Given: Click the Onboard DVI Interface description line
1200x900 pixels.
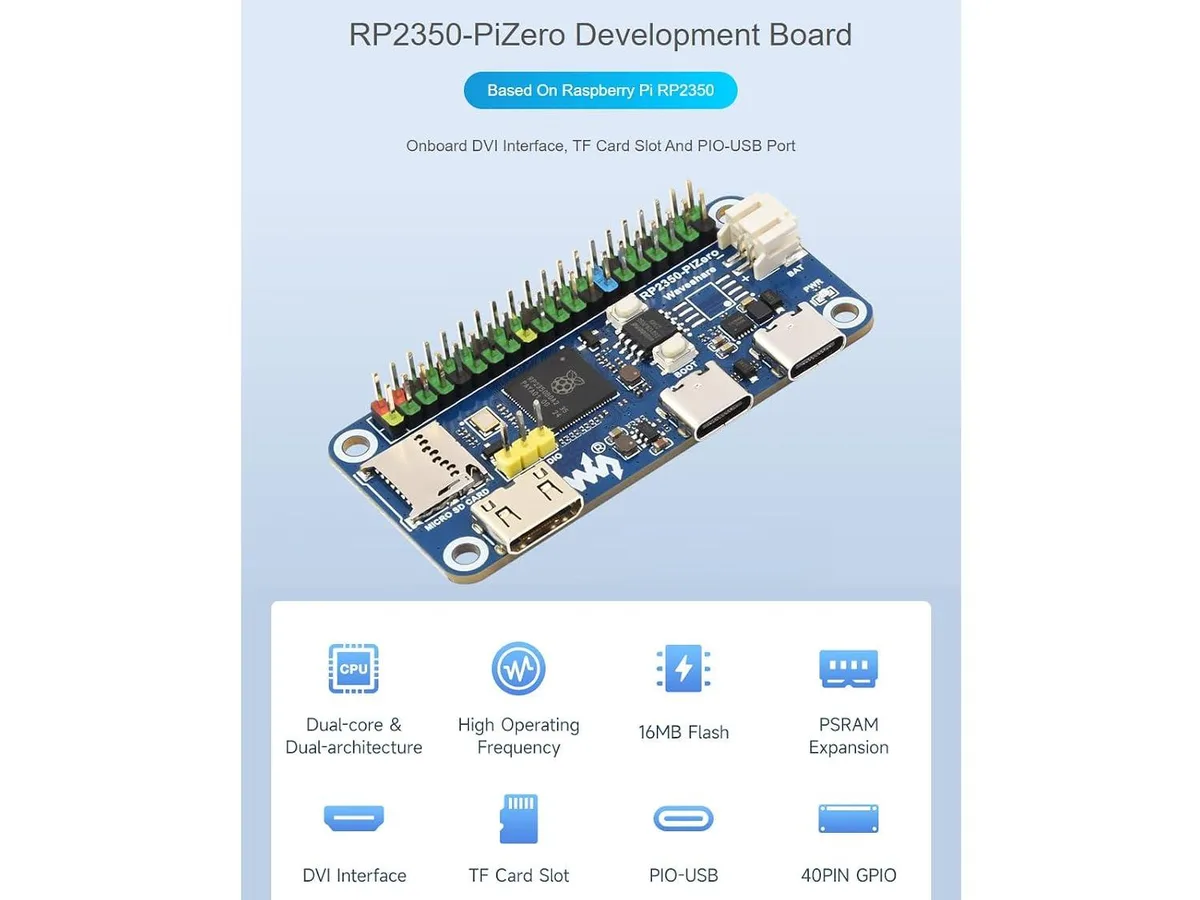Looking at the screenshot, I should 600,145.
